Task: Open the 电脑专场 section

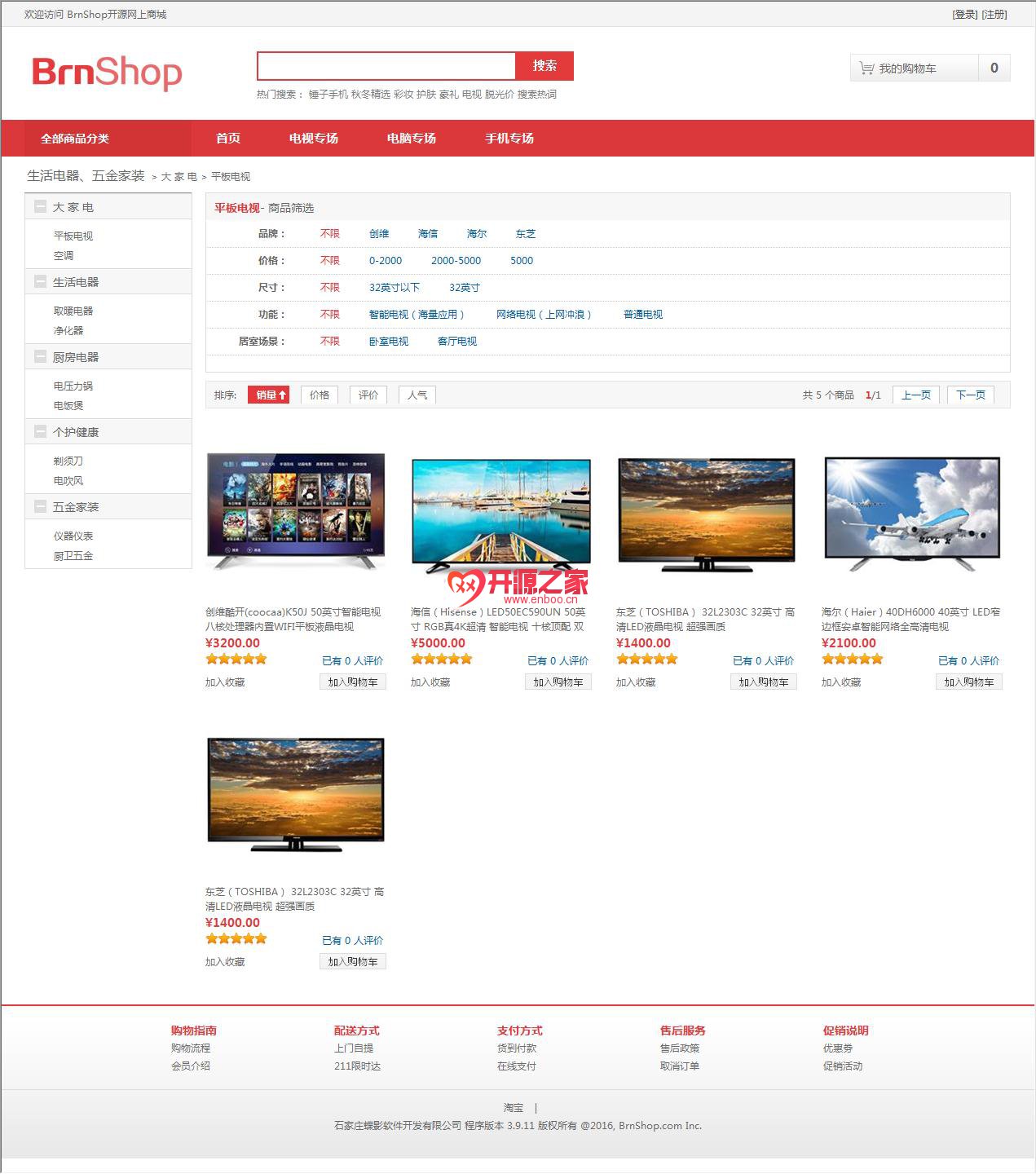Action: tap(412, 139)
